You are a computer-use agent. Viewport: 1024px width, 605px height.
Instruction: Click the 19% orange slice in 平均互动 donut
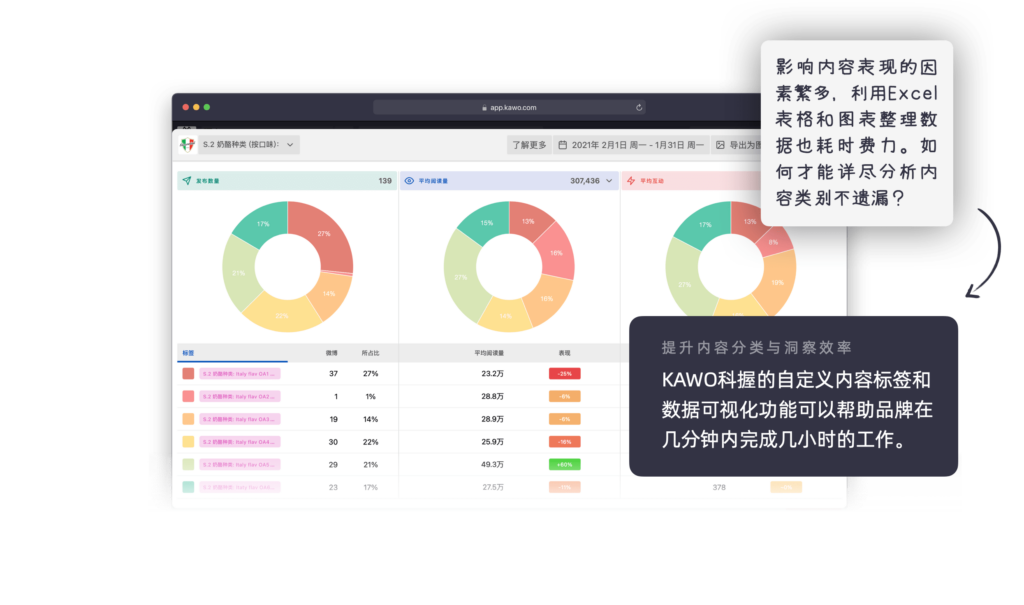point(777,282)
